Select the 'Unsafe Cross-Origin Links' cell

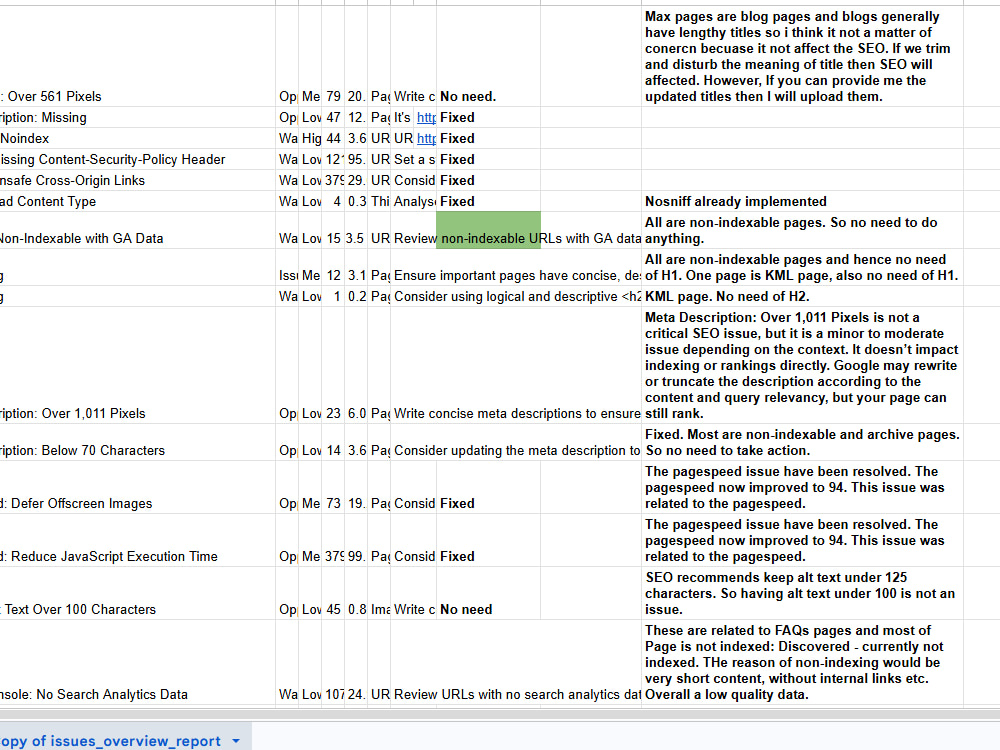pos(138,180)
